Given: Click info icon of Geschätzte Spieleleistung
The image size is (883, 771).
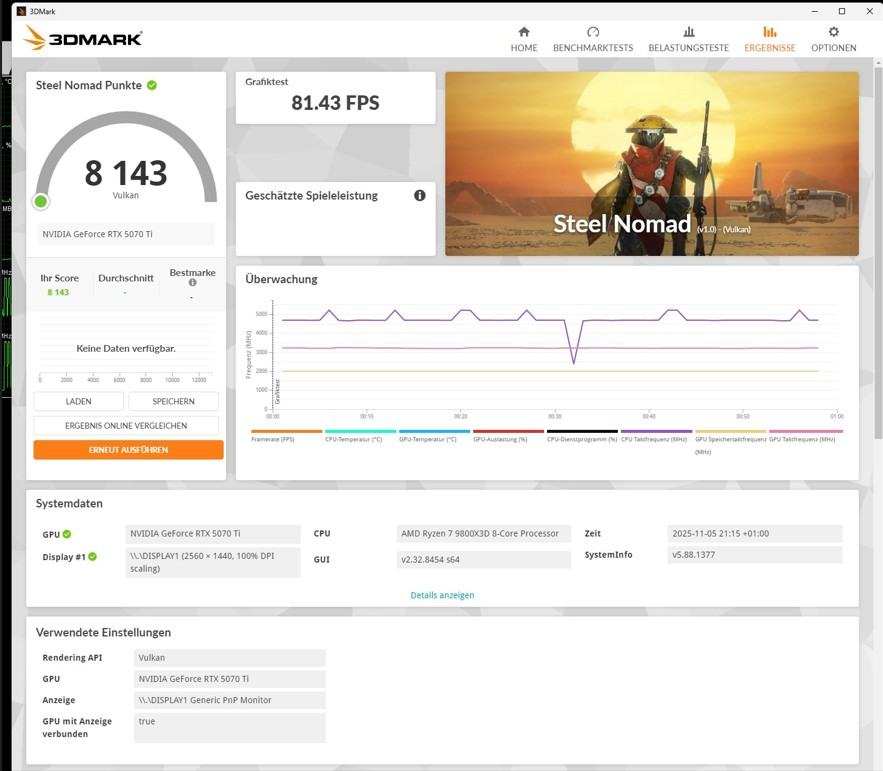Looking at the screenshot, I should (x=420, y=195).
